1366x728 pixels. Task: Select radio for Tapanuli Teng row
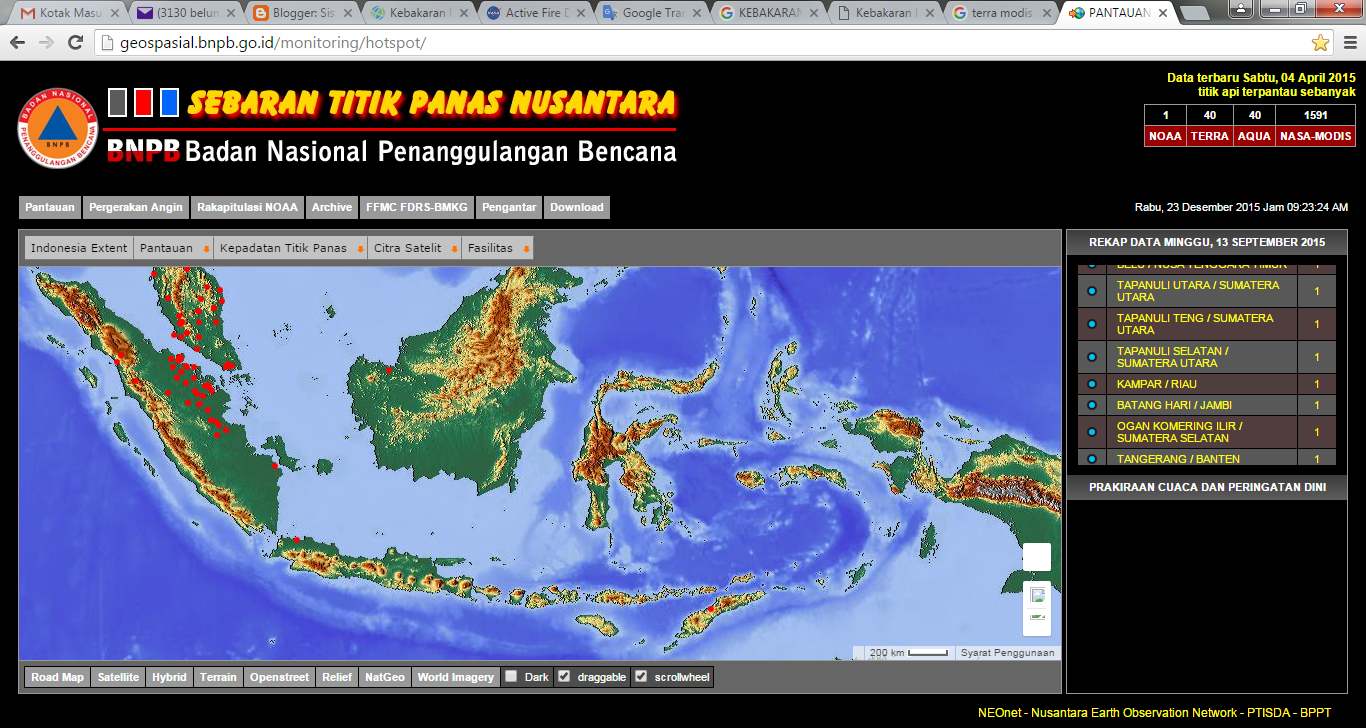coord(1092,324)
